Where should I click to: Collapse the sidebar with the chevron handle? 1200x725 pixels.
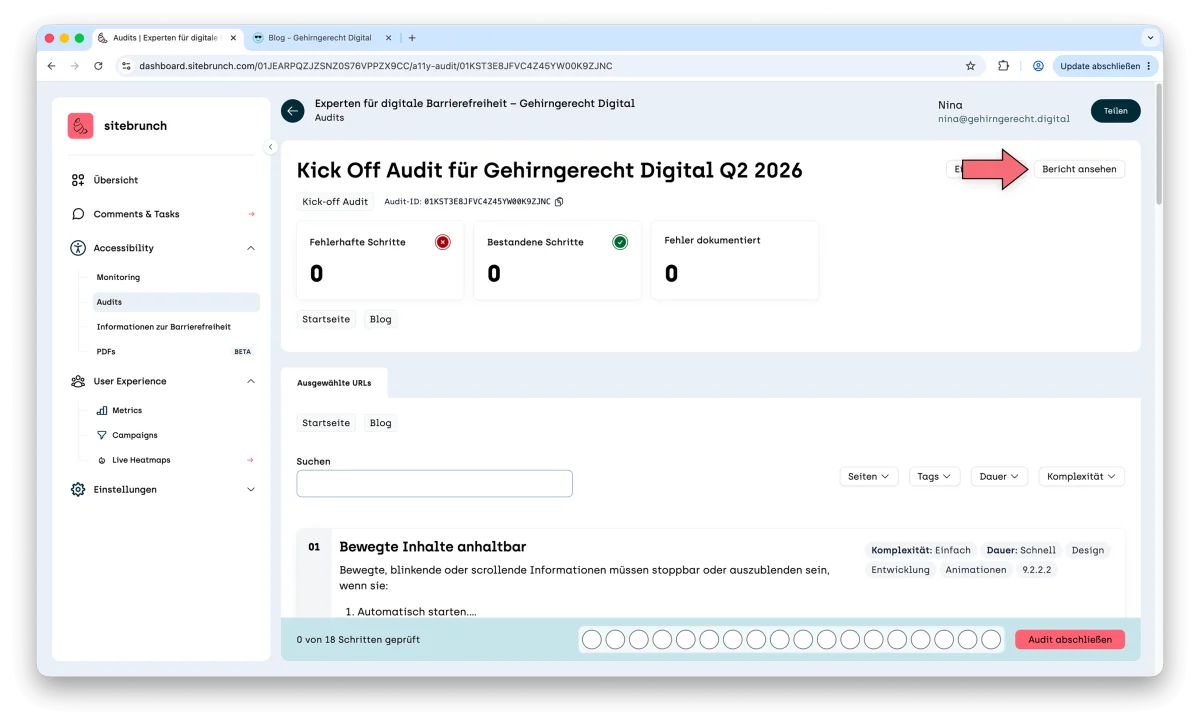pos(270,147)
